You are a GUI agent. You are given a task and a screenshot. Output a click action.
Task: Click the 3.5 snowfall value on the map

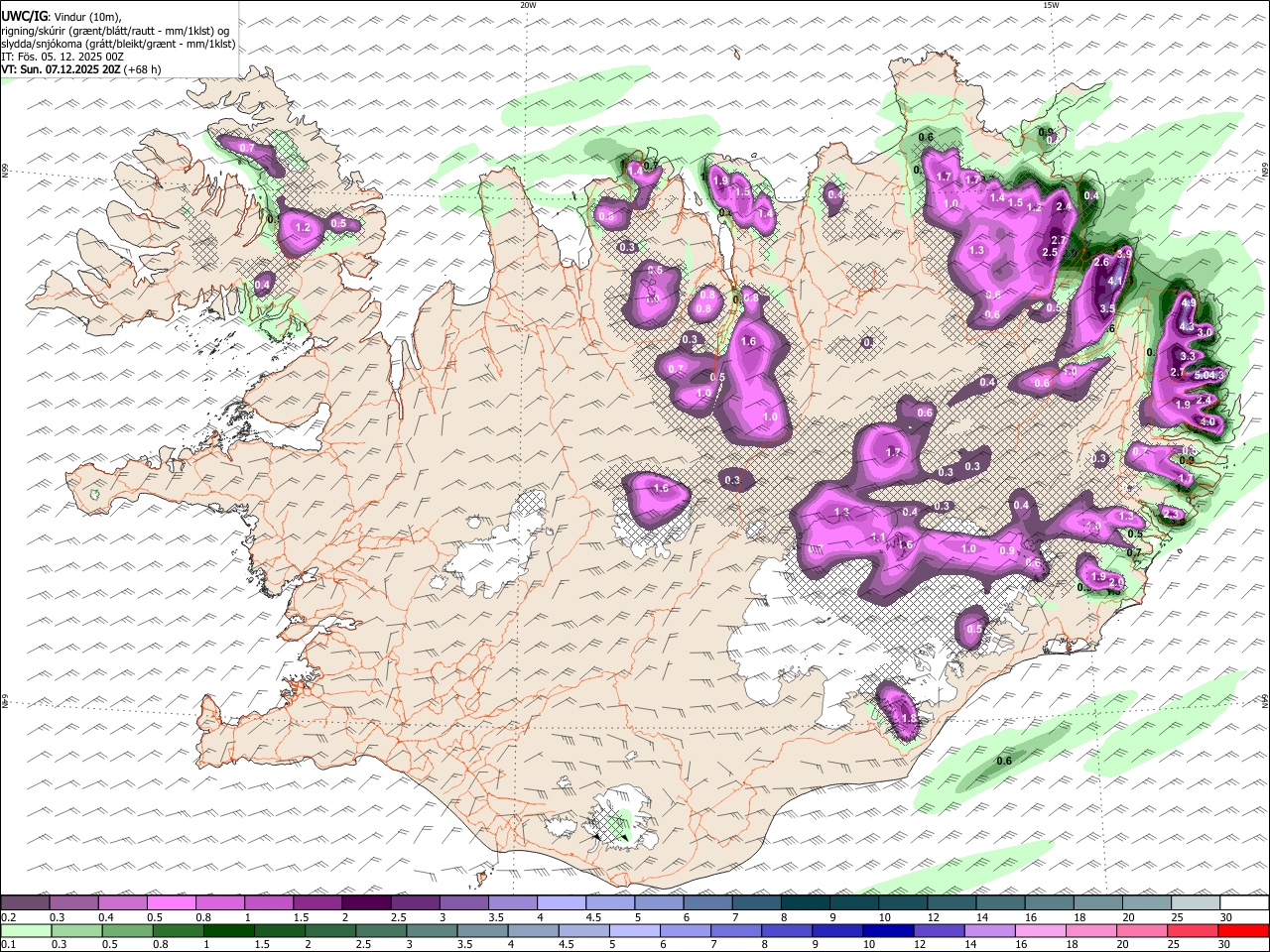pos(1107,308)
